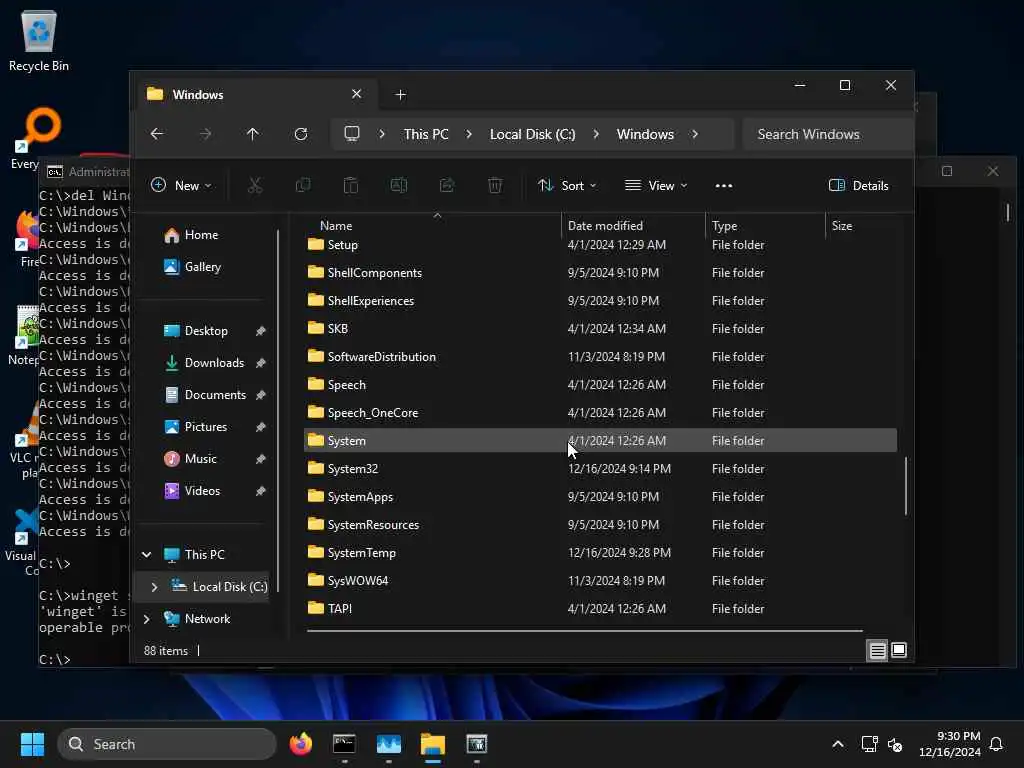Click the Rename icon in toolbar

399,185
